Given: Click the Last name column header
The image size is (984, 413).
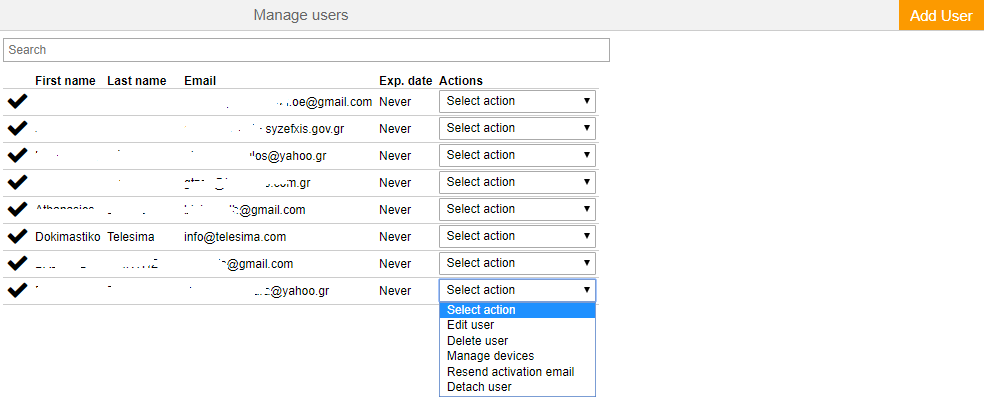Looking at the screenshot, I should tap(137, 81).
